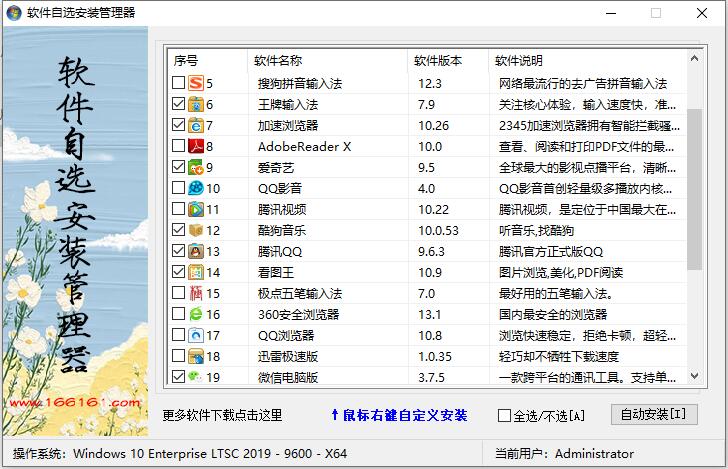Screen dimensions: 728x469
Task: Click version 3.7.5 of 微信电脑版
Action: pyautogui.click(x=431, y=377)
